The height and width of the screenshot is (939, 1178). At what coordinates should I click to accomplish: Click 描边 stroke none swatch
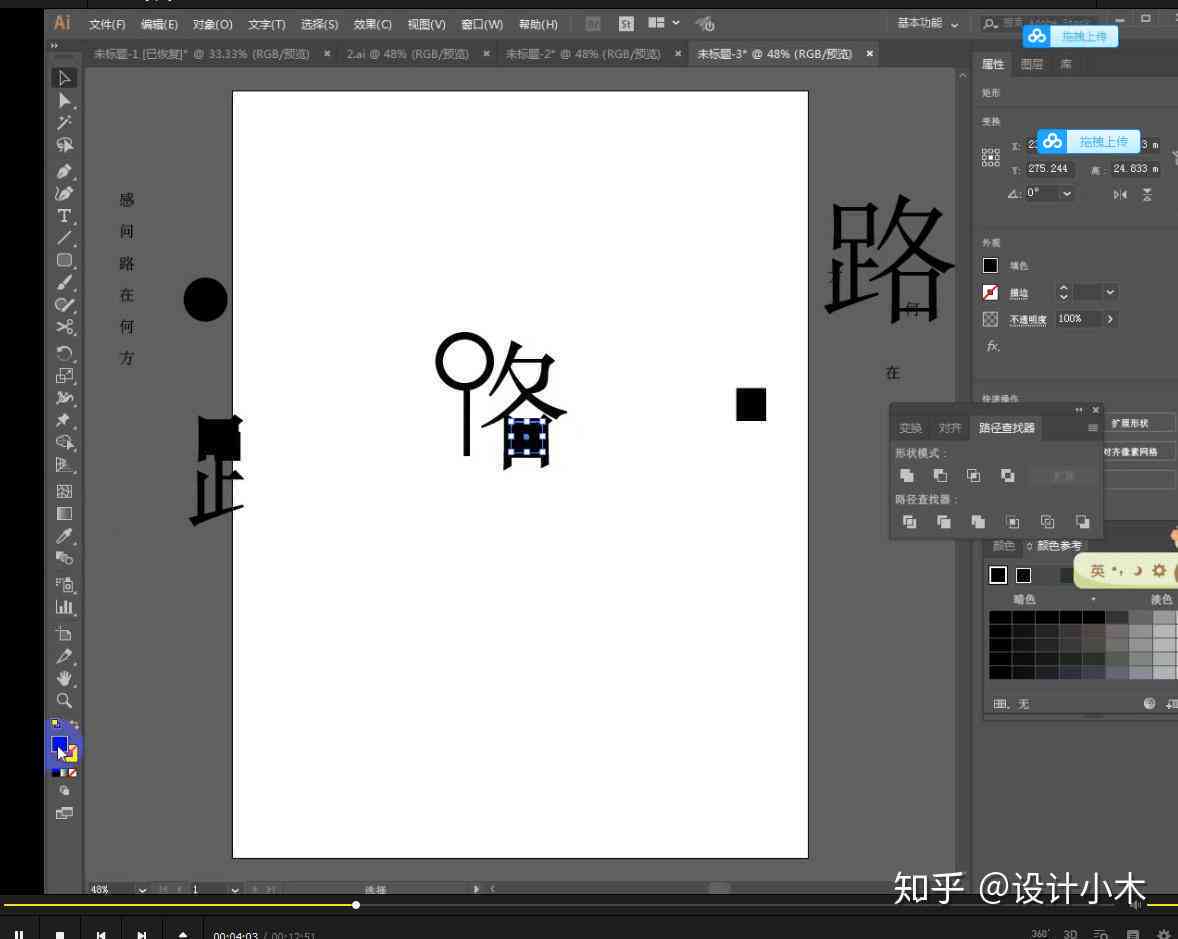click(990, 292)
